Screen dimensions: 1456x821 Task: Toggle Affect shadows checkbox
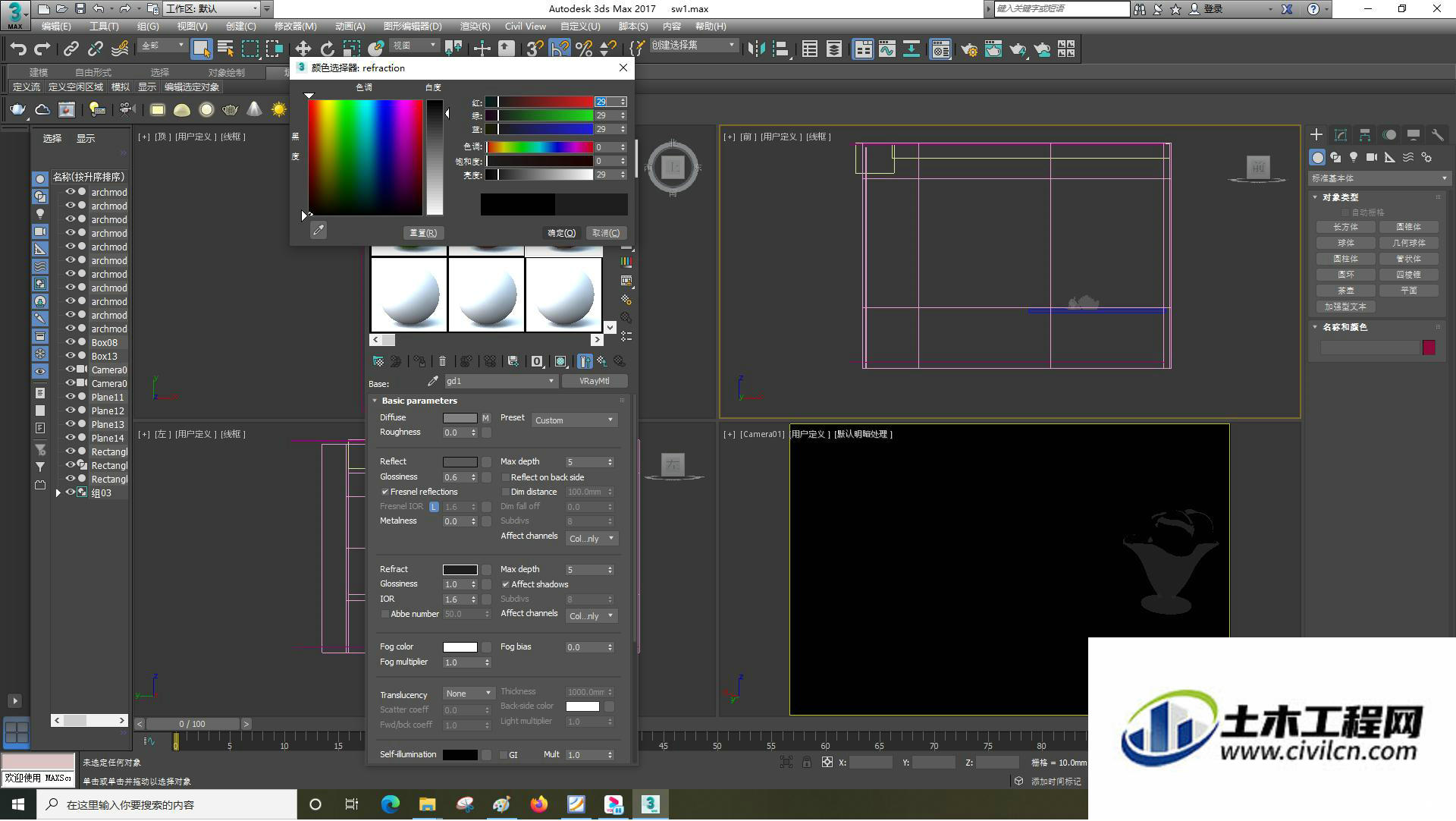[x=506, y=584]
